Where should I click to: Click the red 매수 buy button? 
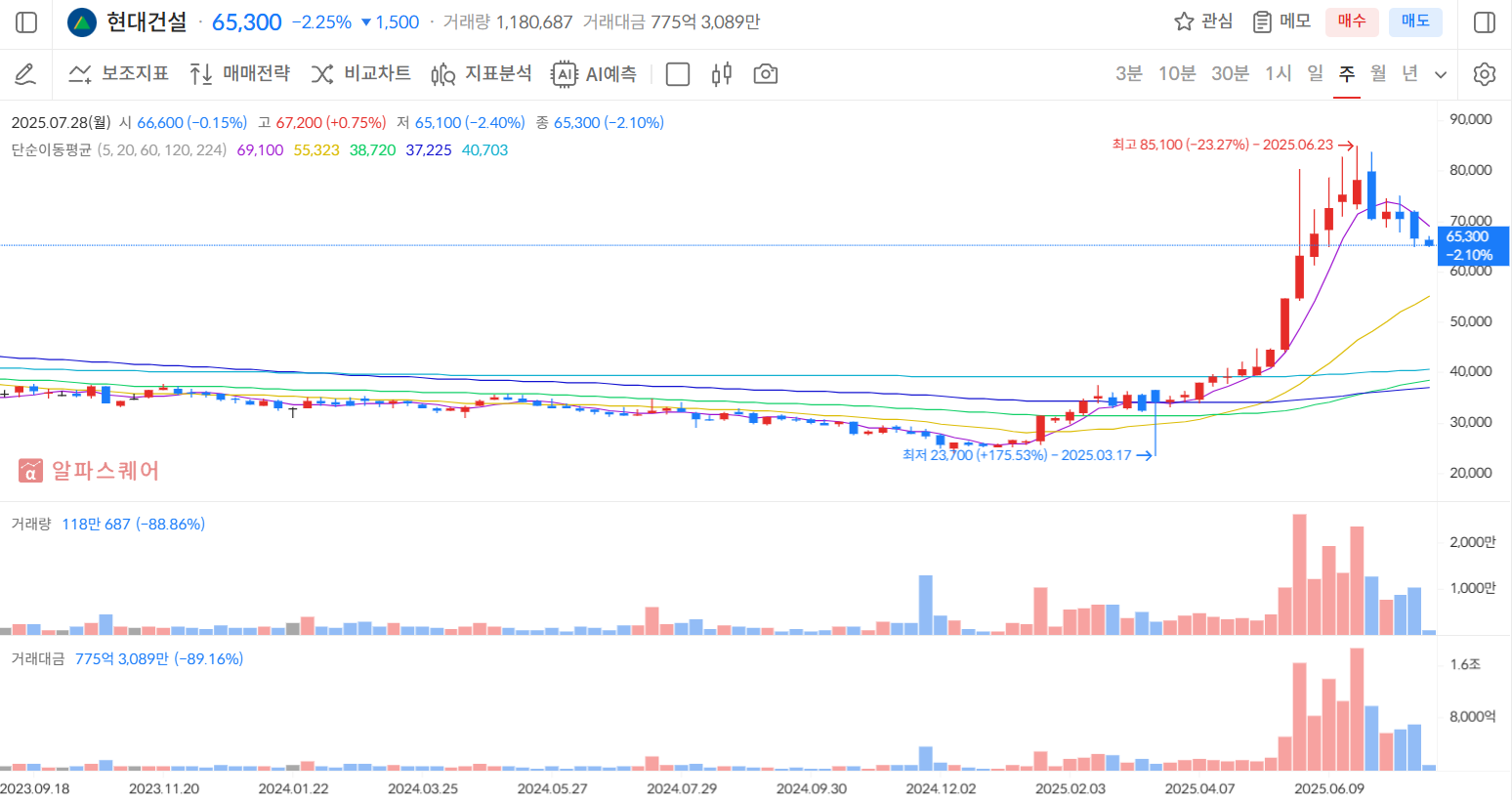click(x=1352, y=21)
